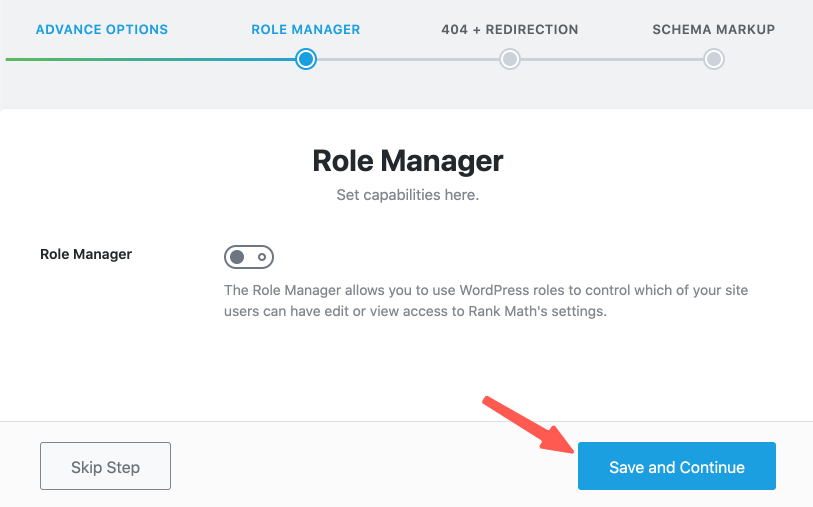
Task: Click the bold Role Manager field label
Action: (86, 254)
